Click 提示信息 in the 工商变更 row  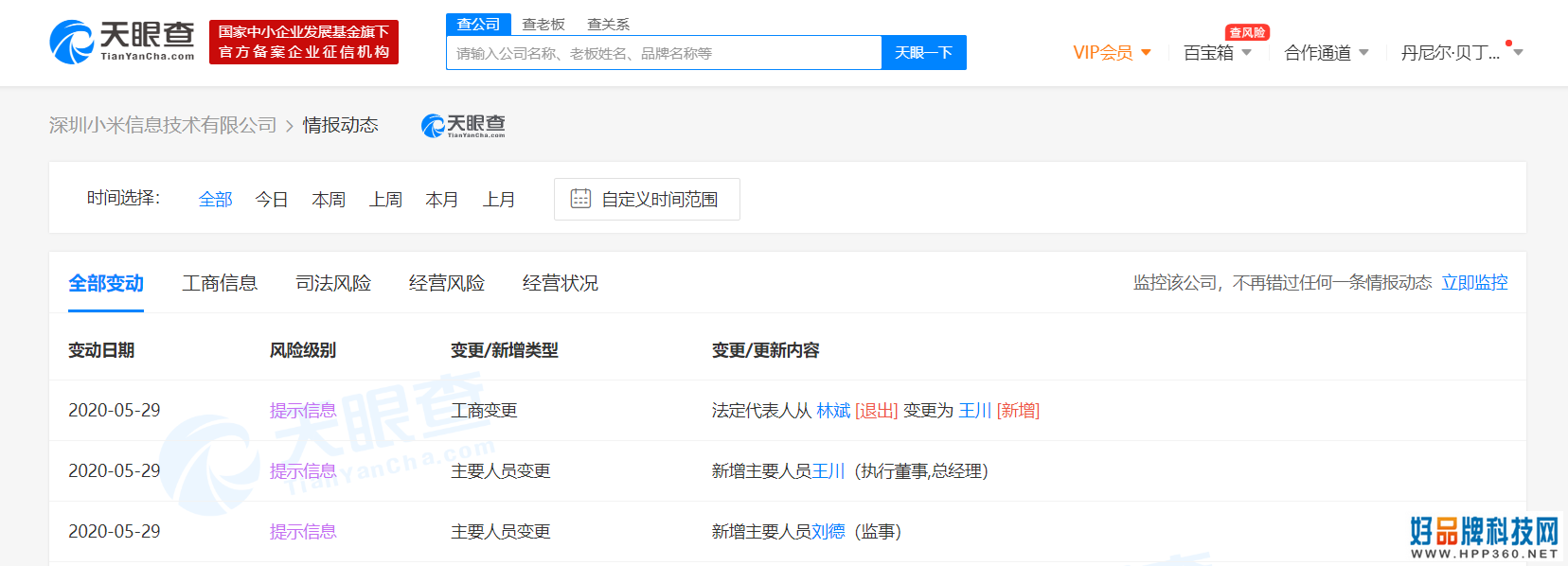click(303, 410)
